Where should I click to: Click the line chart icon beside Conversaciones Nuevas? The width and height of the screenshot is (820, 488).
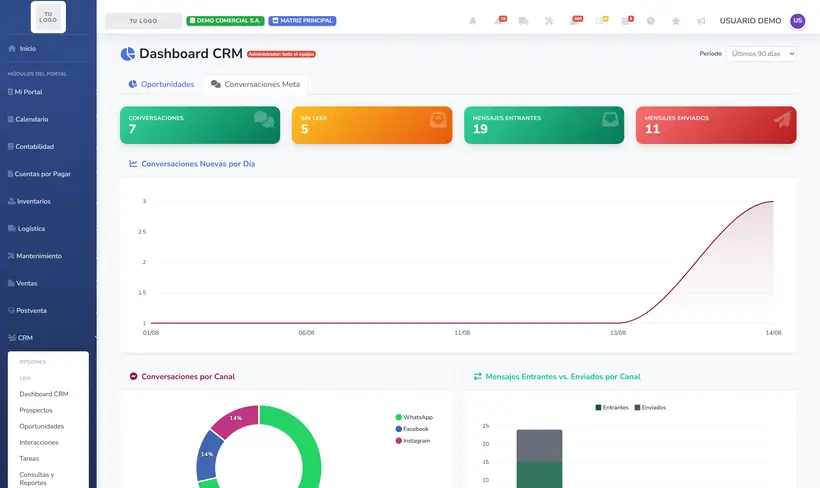[133, 164]
